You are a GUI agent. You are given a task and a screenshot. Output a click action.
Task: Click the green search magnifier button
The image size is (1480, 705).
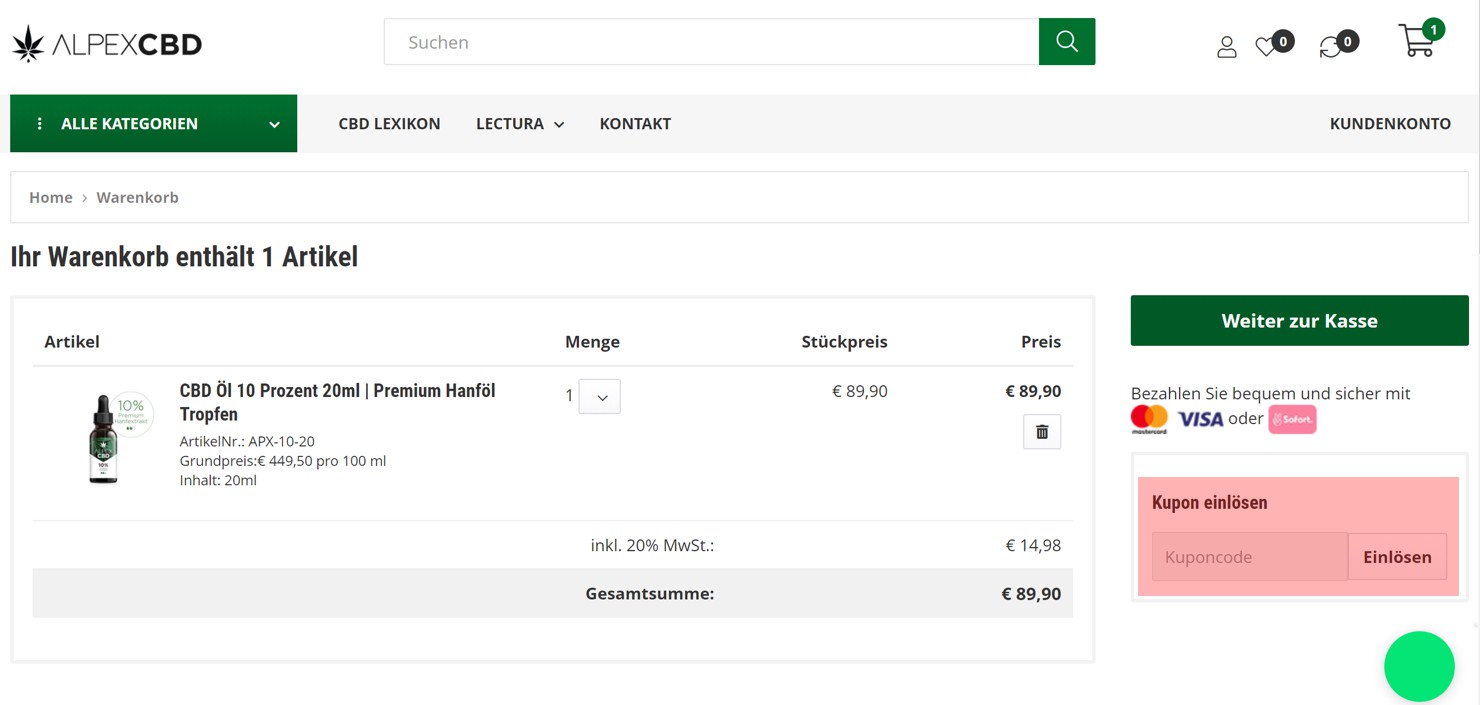(1067, 42)
